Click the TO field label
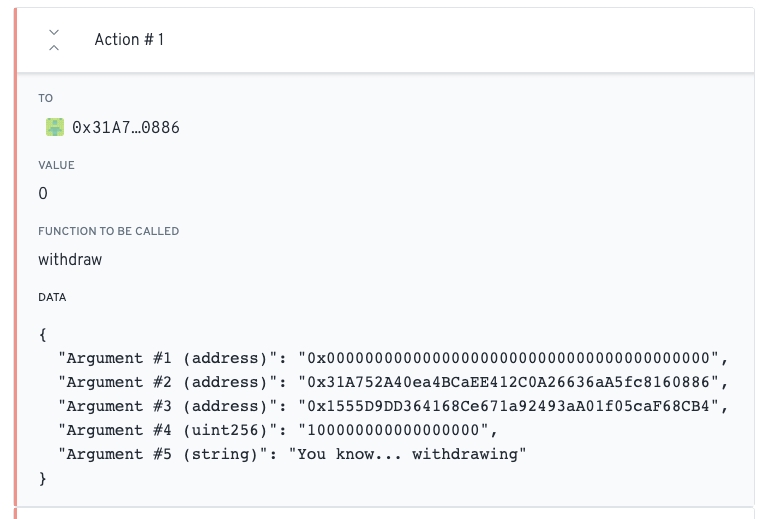The height and width of the screenshot is (519, 766). [x=46, y=98]
